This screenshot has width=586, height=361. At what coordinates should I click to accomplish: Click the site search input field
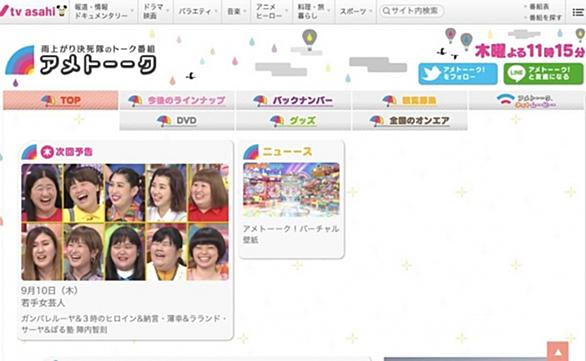click(412, 11)
